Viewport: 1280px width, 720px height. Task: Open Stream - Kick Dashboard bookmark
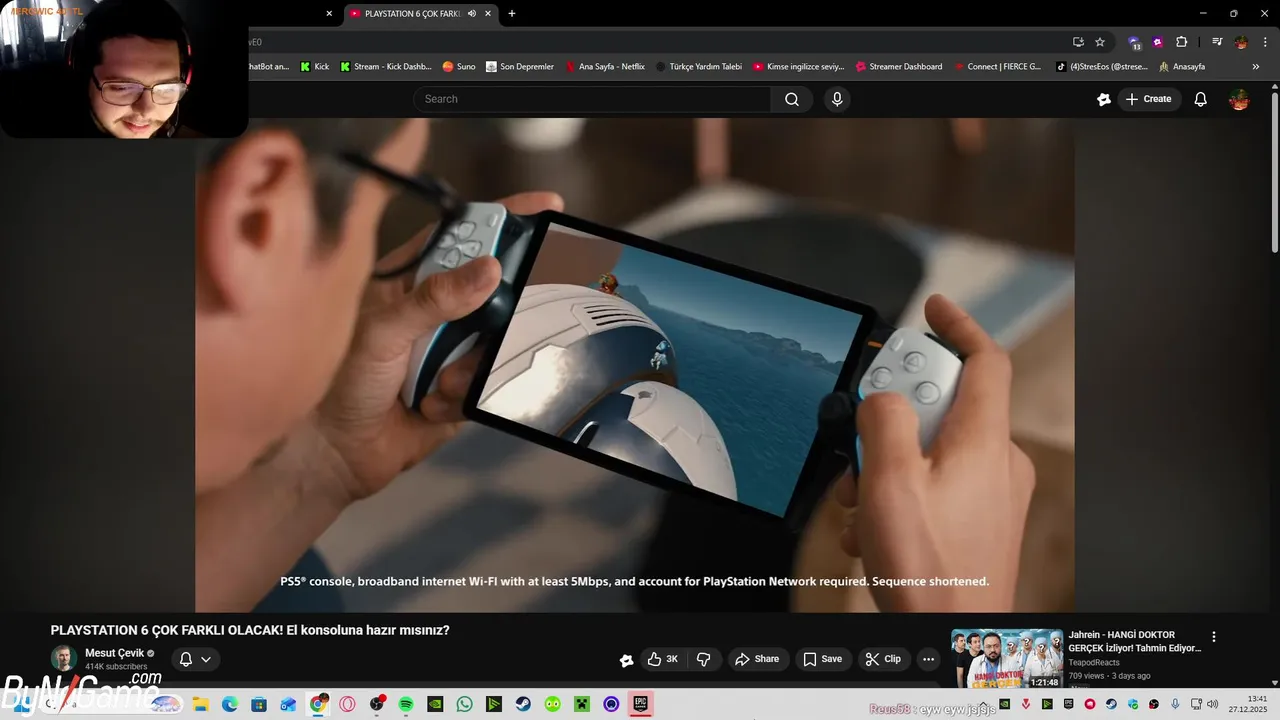tap(386, 67)
